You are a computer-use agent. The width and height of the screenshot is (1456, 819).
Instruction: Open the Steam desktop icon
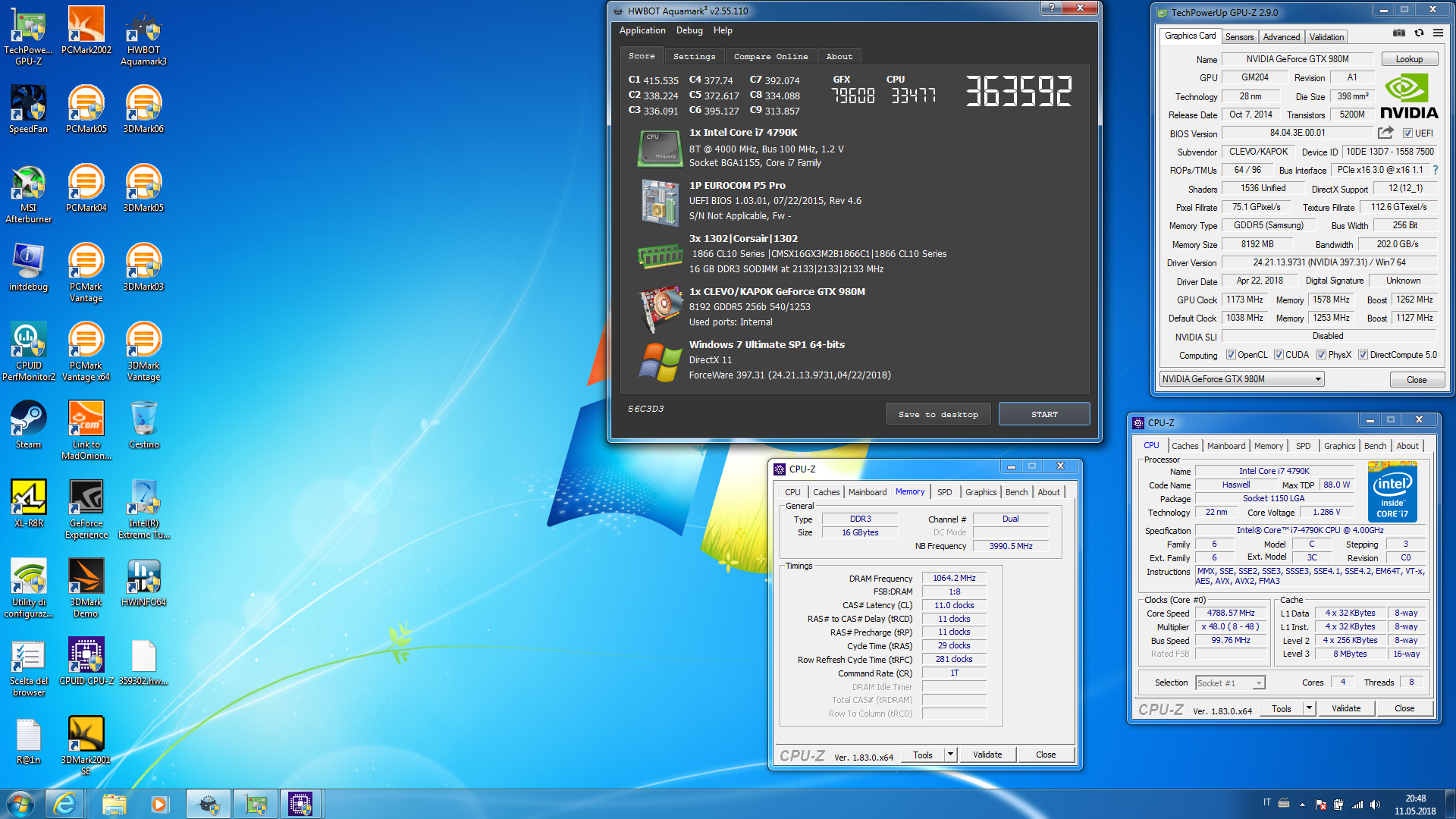(x=28, y=425)
